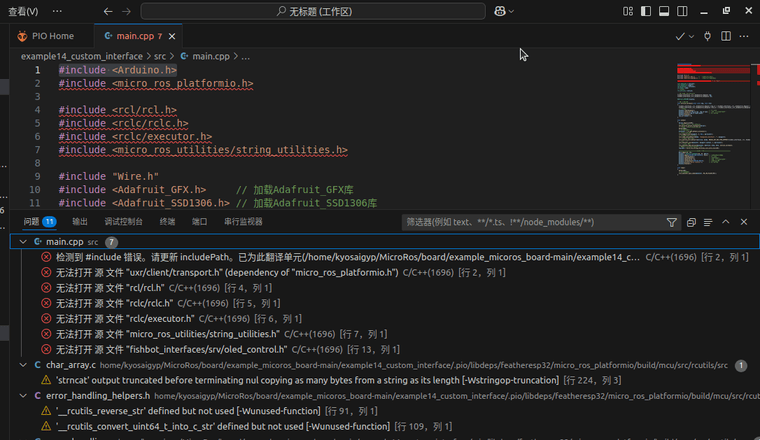Toggle the secondary side bar
Screen dimensions: 760x440
(682, 11)
